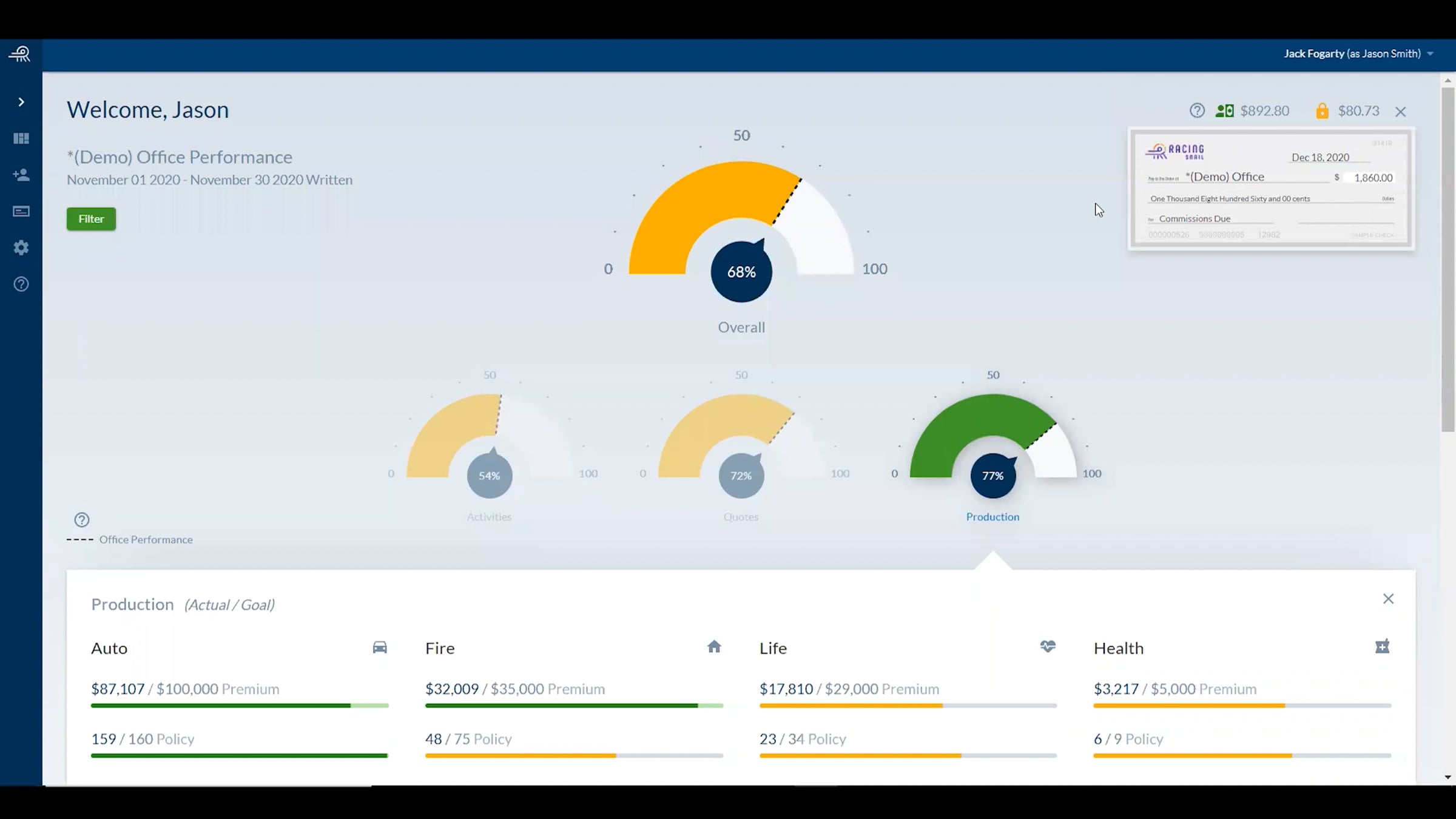Click the $32,009 / $35,000 Premium text

point(515,689)
